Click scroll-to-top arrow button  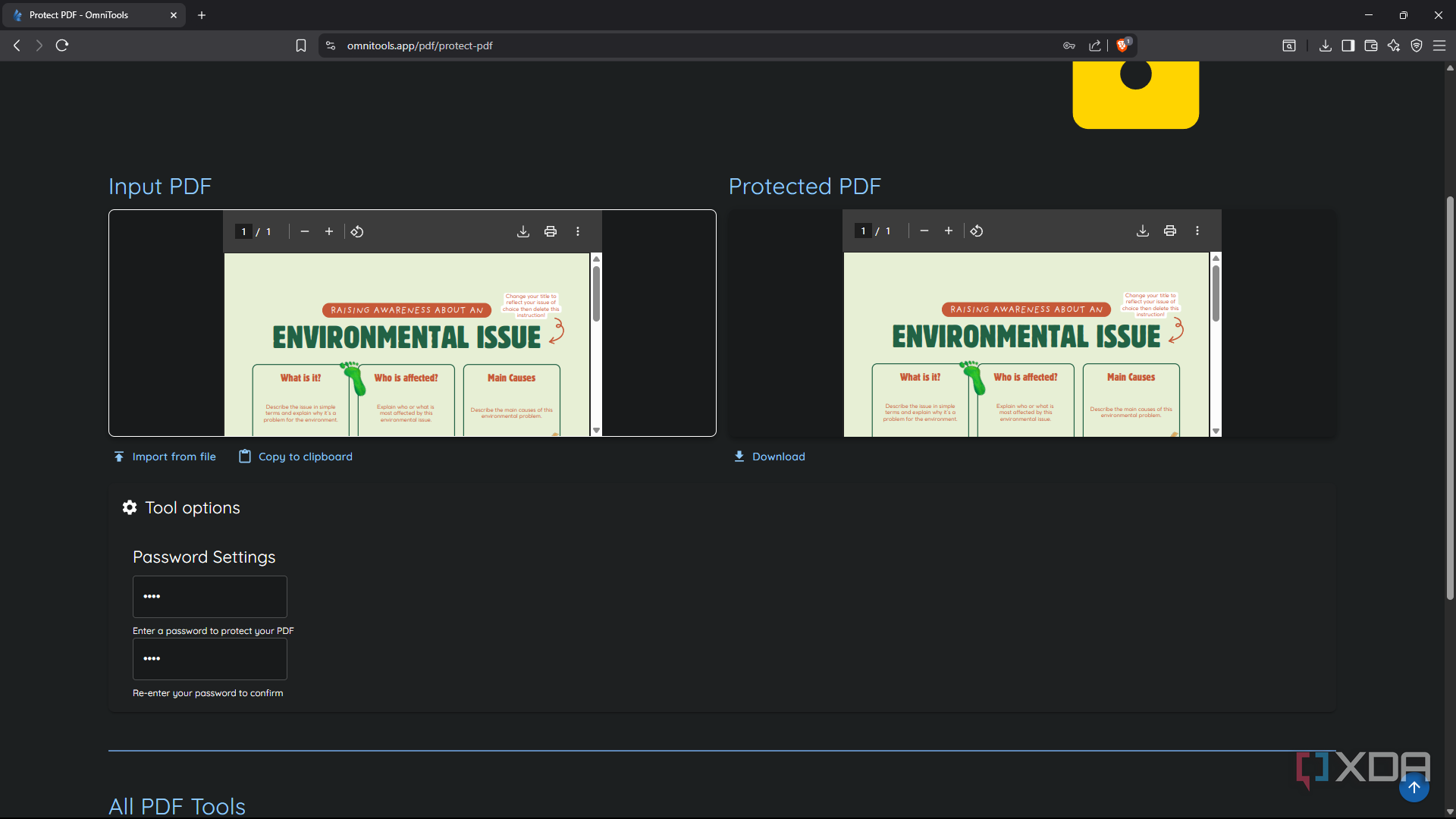click(x=1414, y=787)
